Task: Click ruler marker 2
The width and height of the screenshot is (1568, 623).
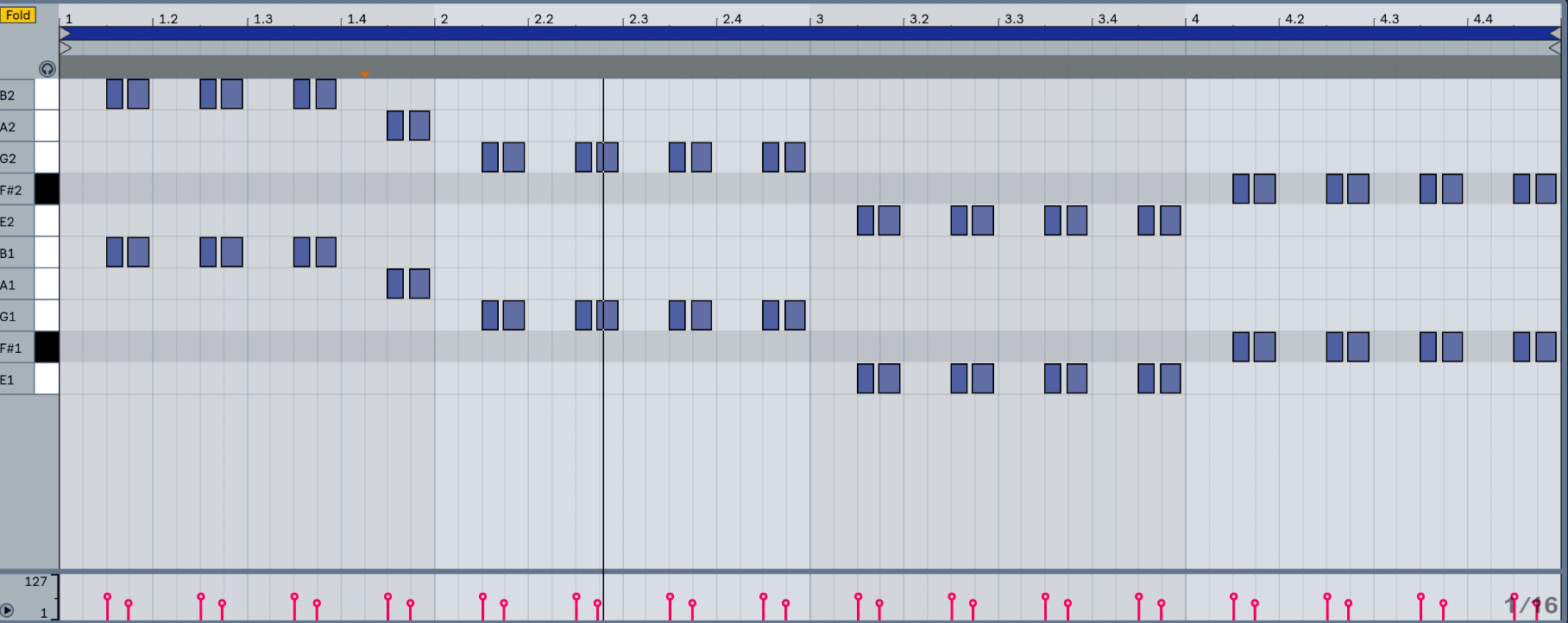Action: pyautogui.click(x=444, y=18)
